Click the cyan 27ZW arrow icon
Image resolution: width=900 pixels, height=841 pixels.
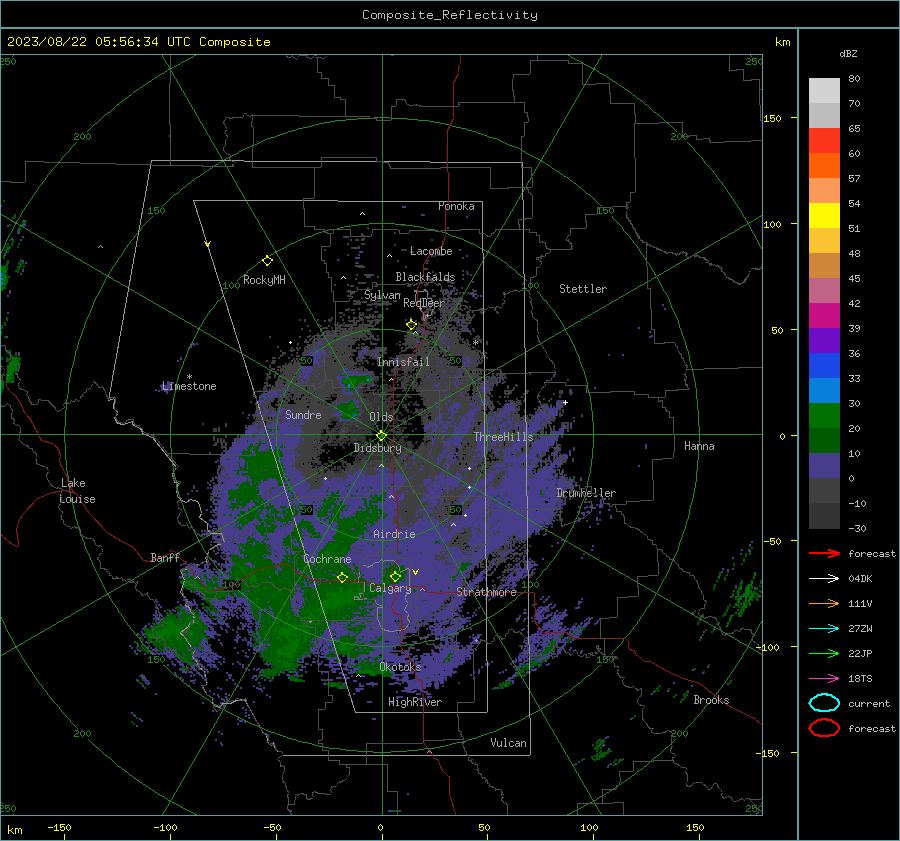pyautogui.click(x=824, y=629)
